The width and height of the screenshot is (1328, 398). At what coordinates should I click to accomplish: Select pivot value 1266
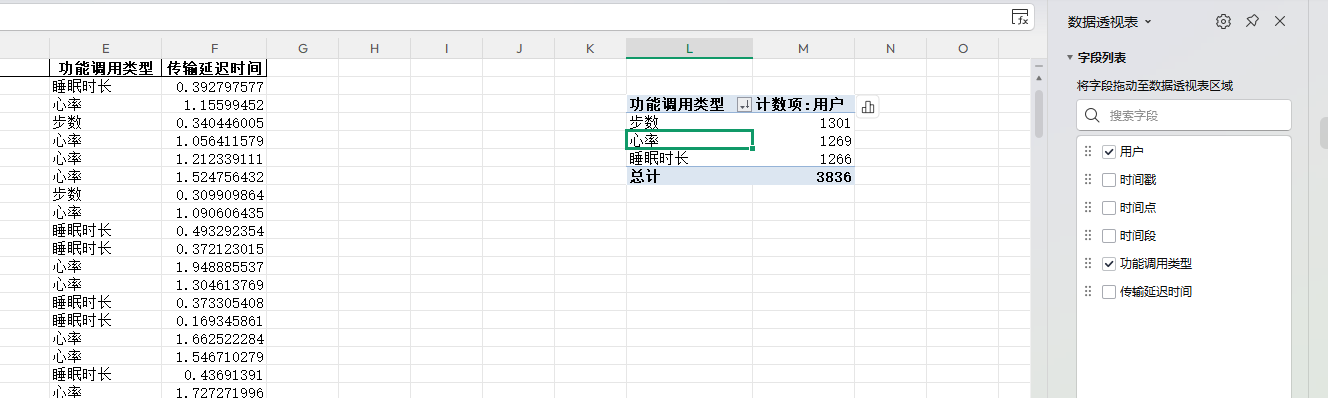coord(804,158)
